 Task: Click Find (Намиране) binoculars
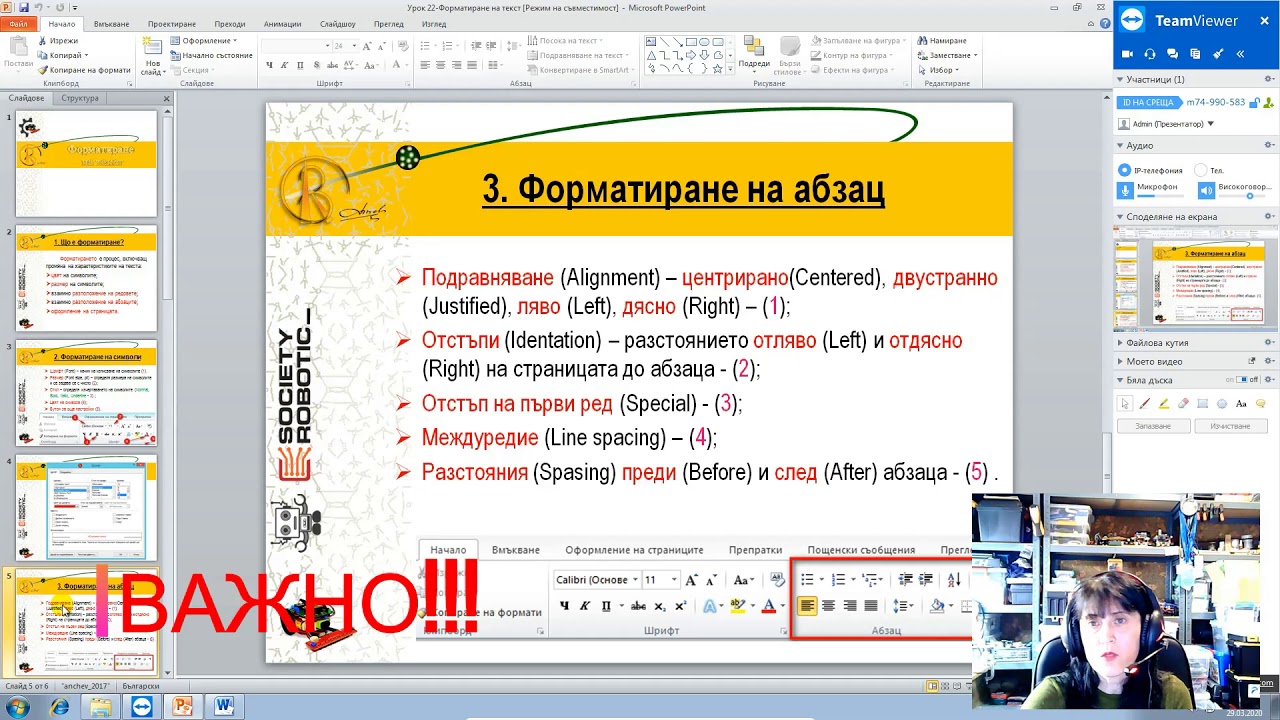pos(941,41)
